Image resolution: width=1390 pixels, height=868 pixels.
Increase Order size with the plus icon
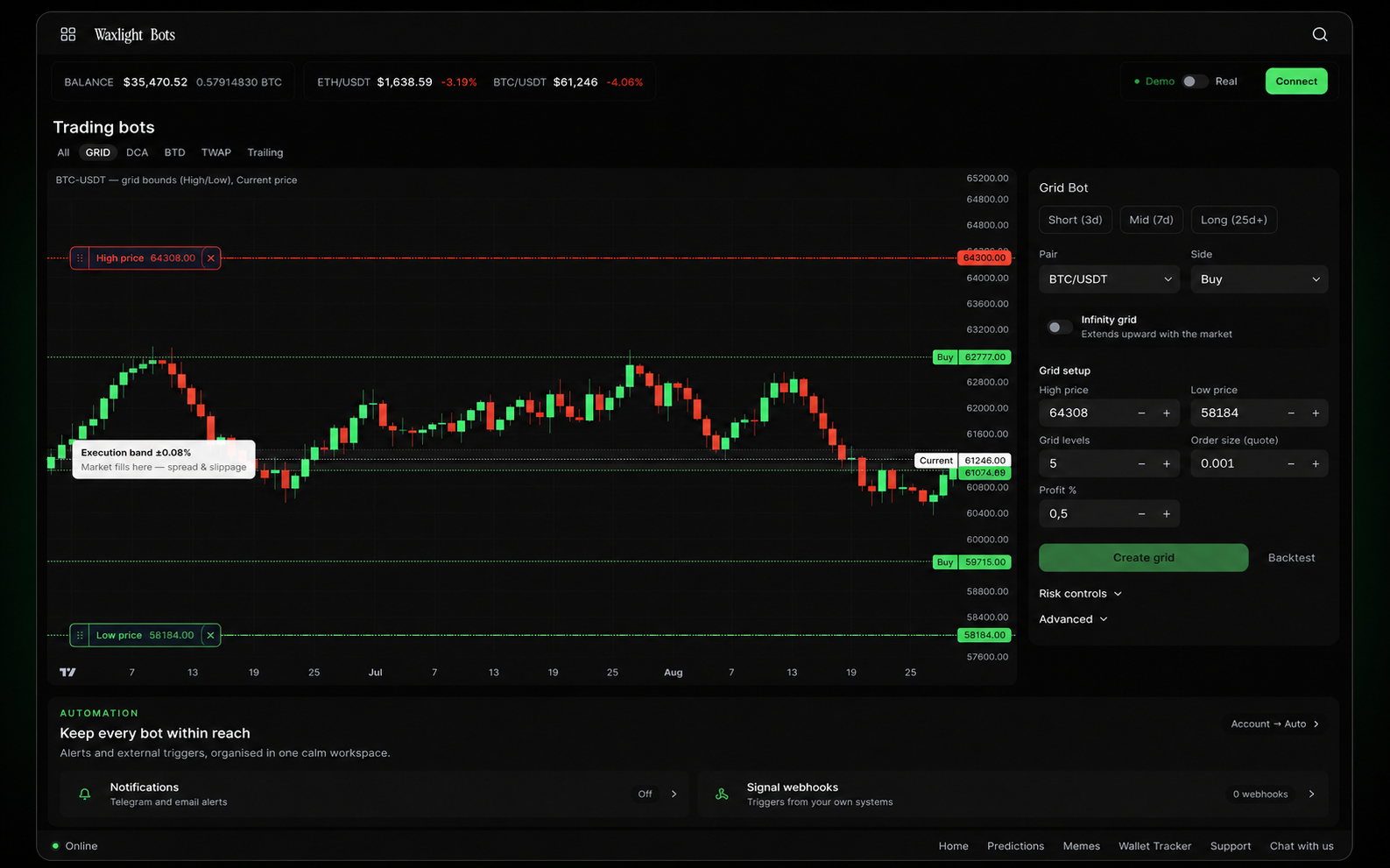(x=1316, y=463)
